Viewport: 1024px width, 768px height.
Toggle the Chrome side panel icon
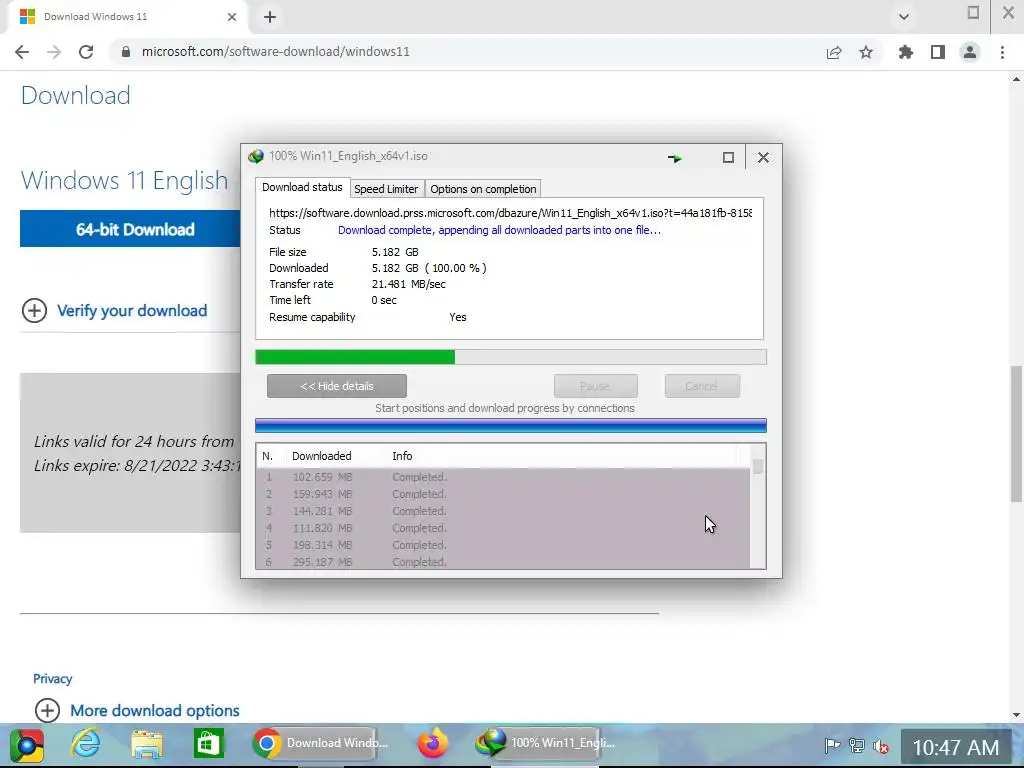tap(938, 52)
